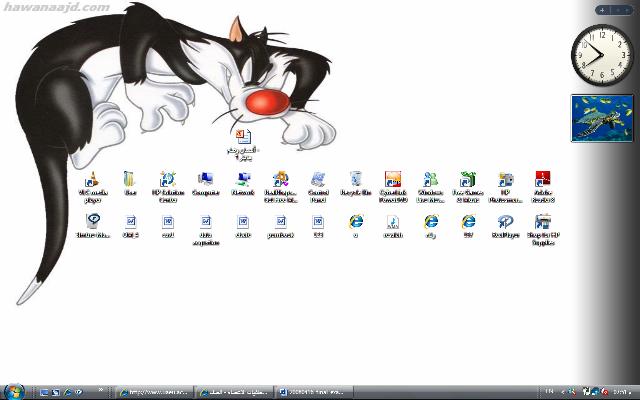Open the RealRhapsody shortcut icon
Viewport: 640px width, 400px height.
point(280,187)
